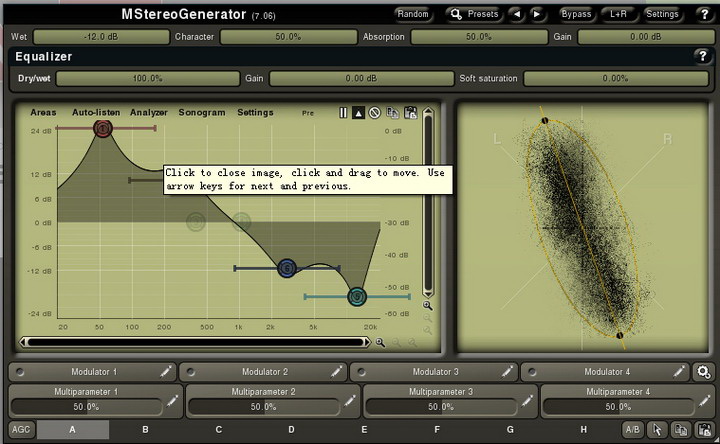Image resolution: width=720 pixels, height=444 pixels.
Task: Open the equalizer graph Settings menu
Action: tap(255, 112)
